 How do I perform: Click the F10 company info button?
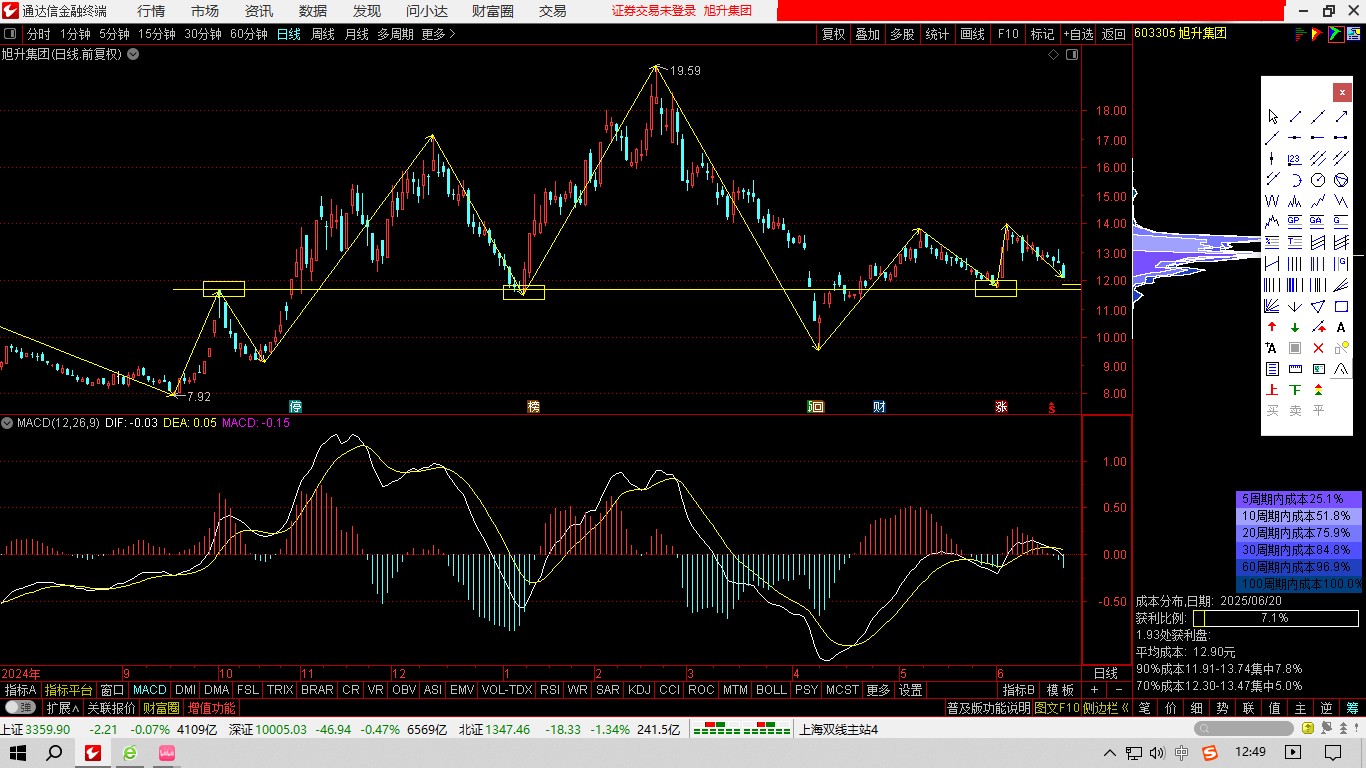1007,34
